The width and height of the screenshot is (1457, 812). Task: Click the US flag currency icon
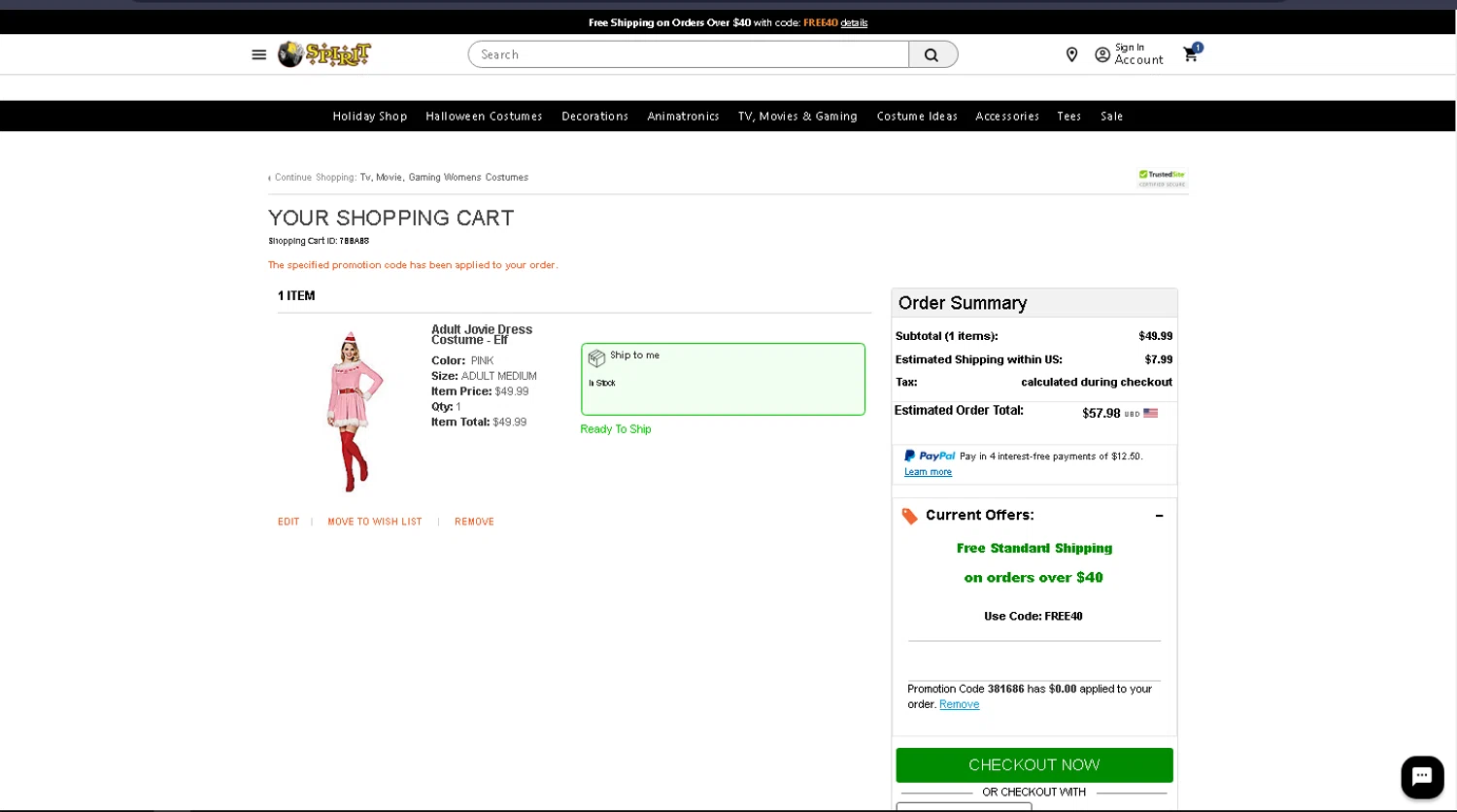[1151, 413]
